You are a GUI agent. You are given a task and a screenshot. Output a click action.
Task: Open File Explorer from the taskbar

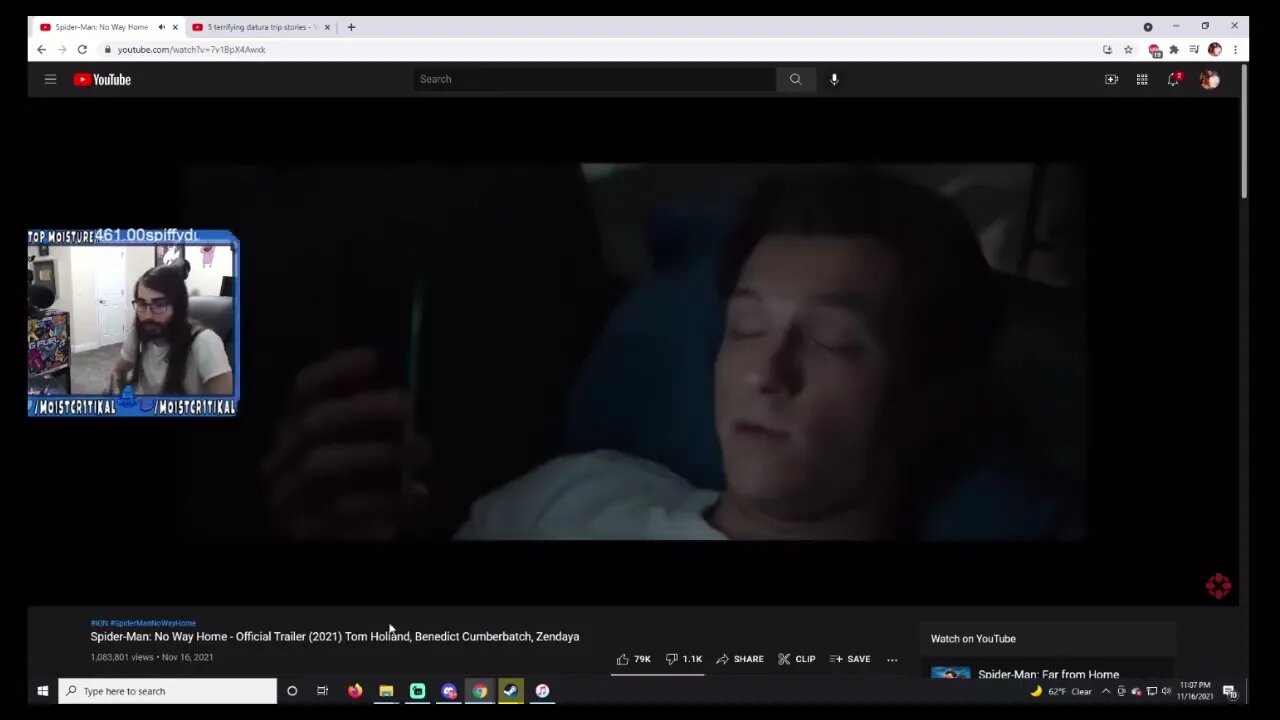386,691
